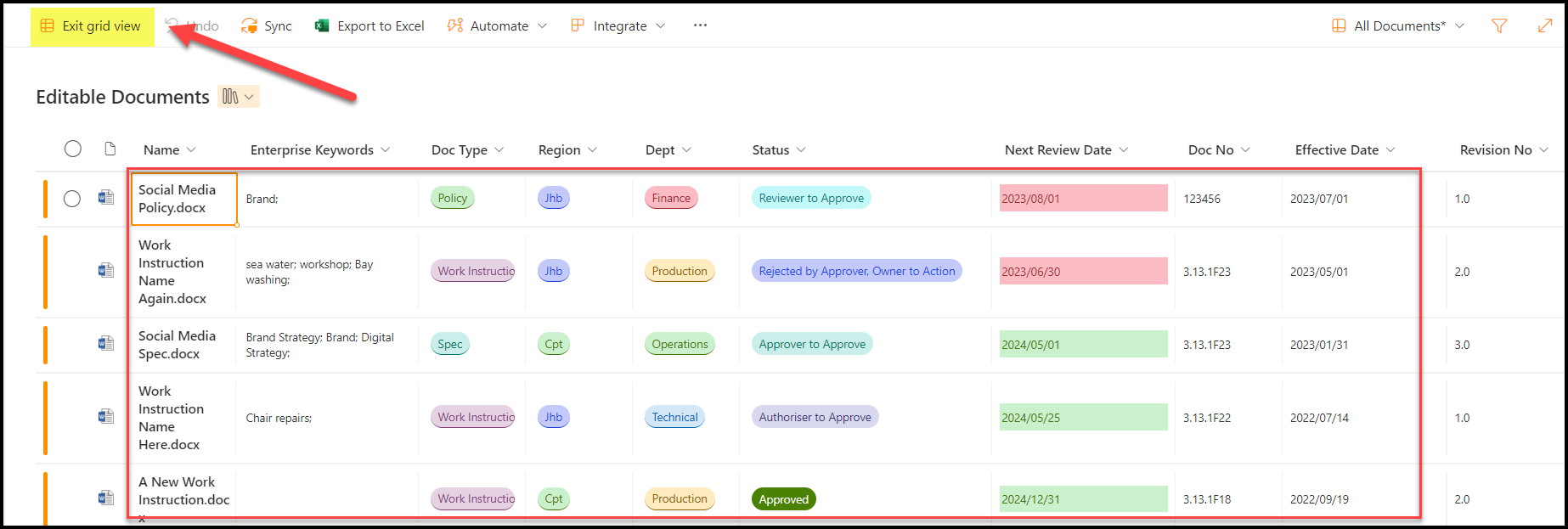Viewport: 1568px width, 529px height.
Task: Open the Status column header menu
Action: (778, 150)
